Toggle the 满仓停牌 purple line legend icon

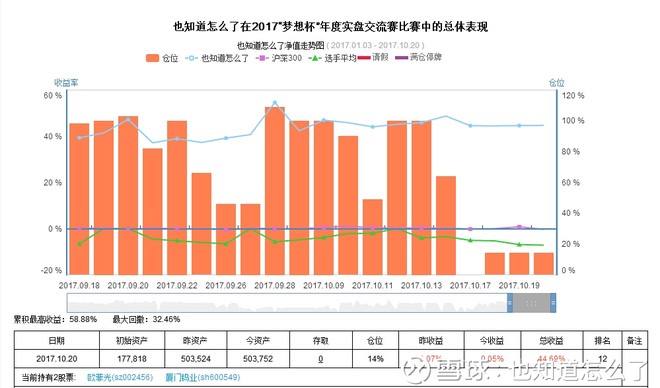click(402, 58)
